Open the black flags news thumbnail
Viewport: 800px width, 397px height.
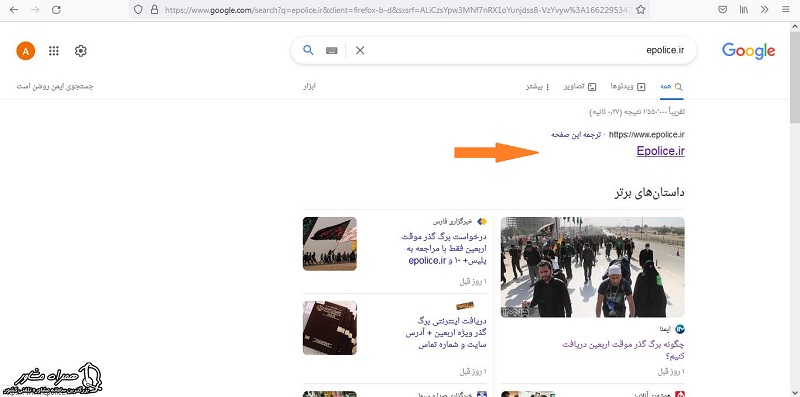[x=330, y=243]
